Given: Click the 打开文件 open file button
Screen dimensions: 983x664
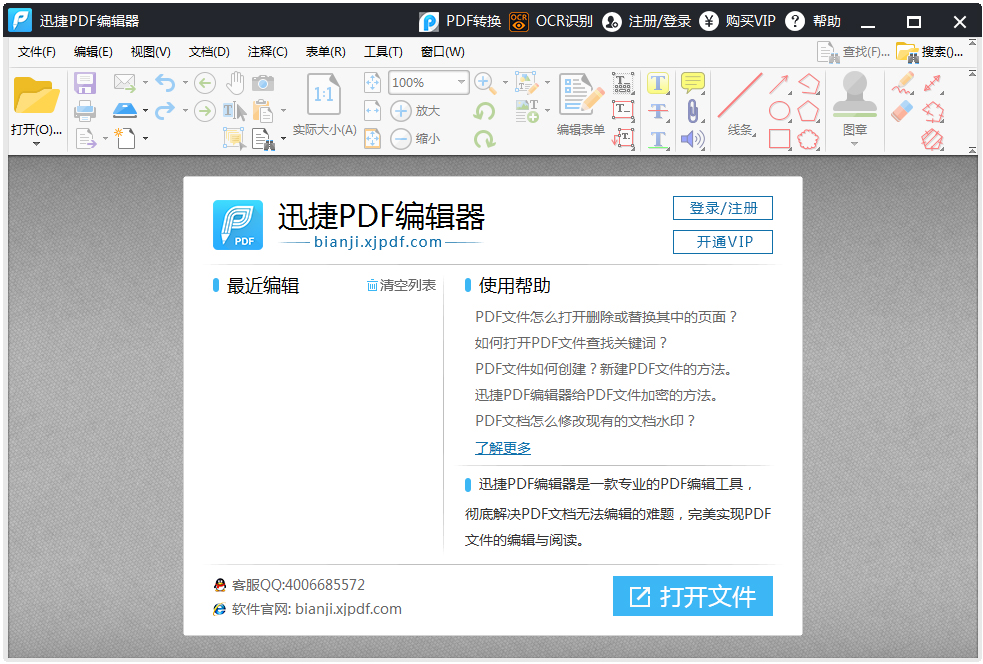Looking at the screenshot, I should pyautogui.click(x=693, y=596).
